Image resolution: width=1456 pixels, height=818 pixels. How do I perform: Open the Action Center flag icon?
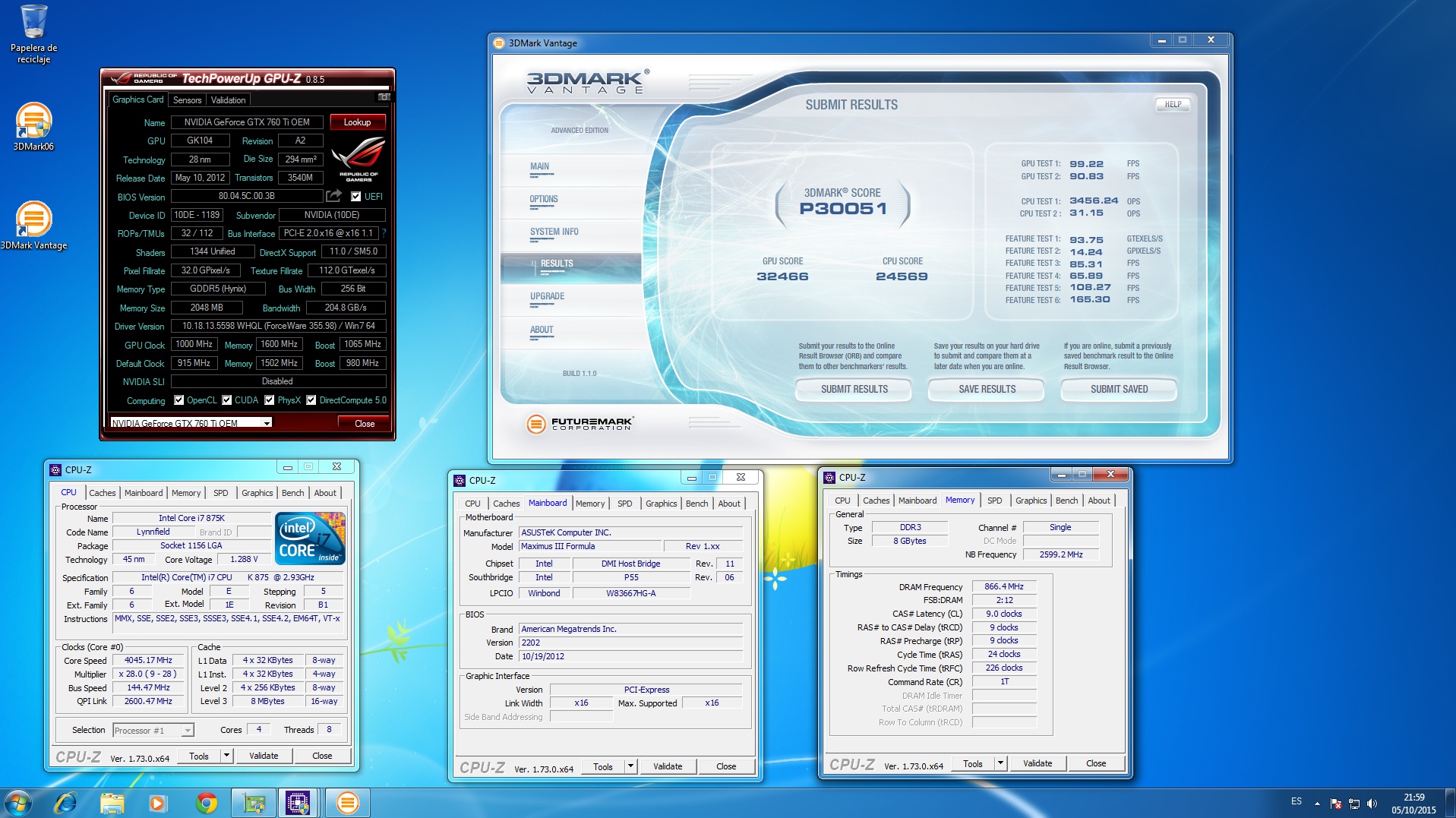[x=1335, y=804]
